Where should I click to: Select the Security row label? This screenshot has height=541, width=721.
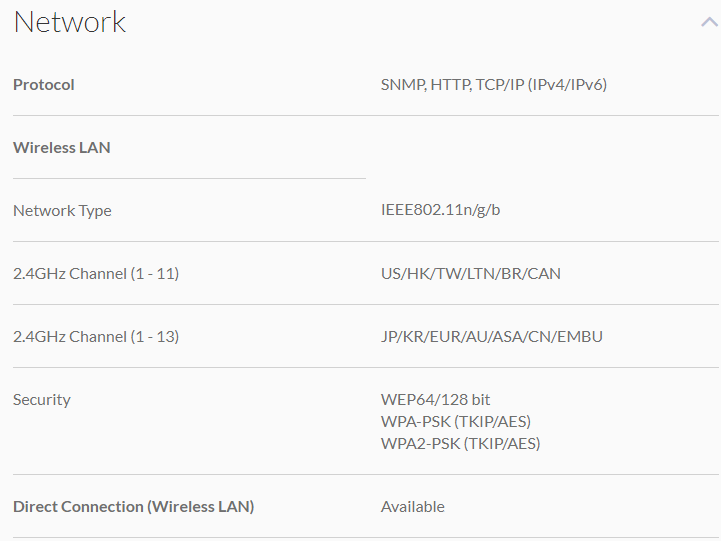pyautogui.click(x=42, y=400)
